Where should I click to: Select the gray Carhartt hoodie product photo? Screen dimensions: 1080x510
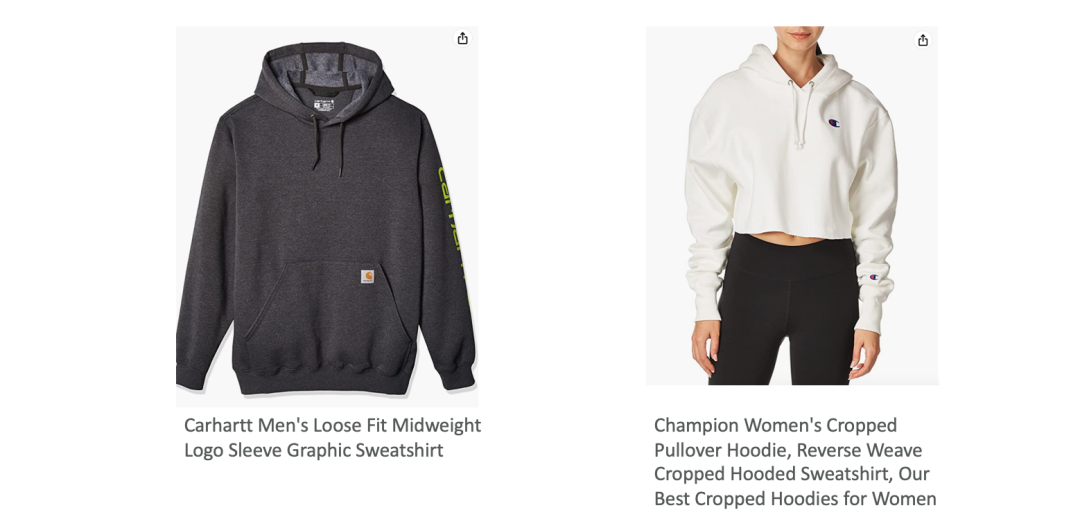[x=327, y=216]
